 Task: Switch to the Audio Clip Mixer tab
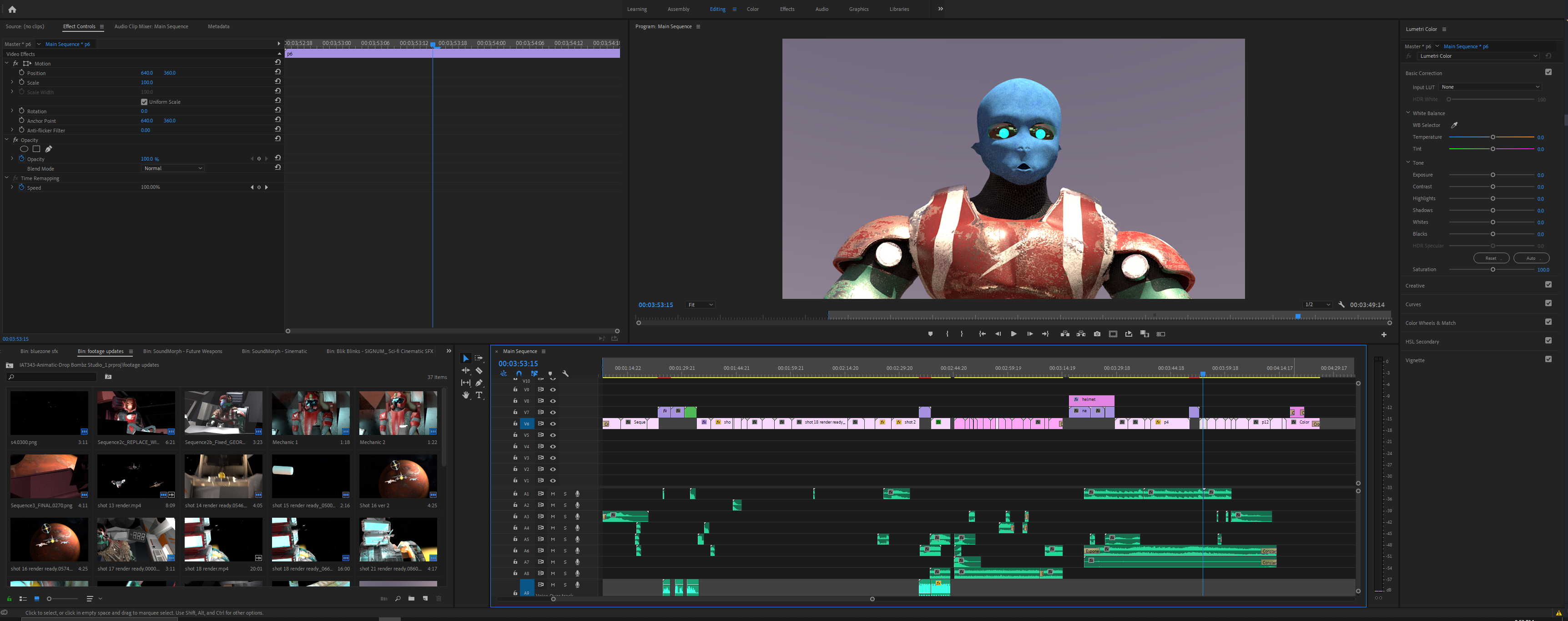[151, 26]
